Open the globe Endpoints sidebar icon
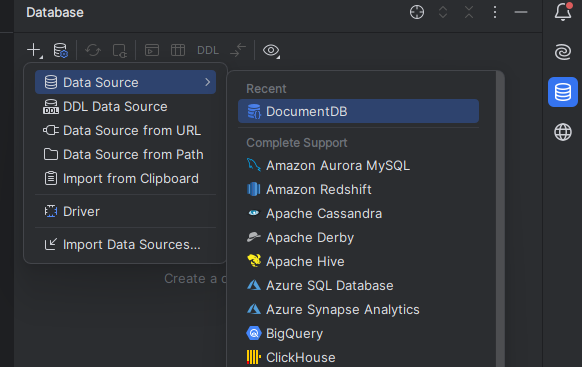This screenshot has width=582, height=367. [x=563, y=132]
